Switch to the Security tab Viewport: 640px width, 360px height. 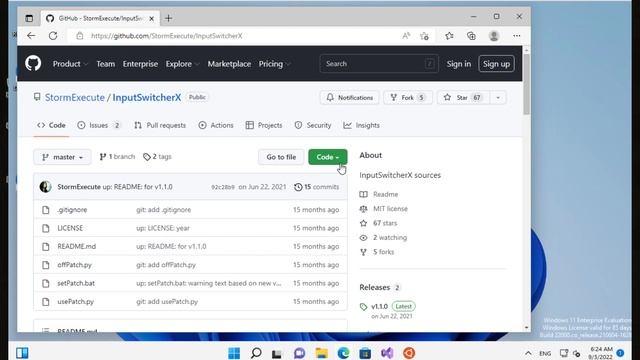click(x=313, y=125)
